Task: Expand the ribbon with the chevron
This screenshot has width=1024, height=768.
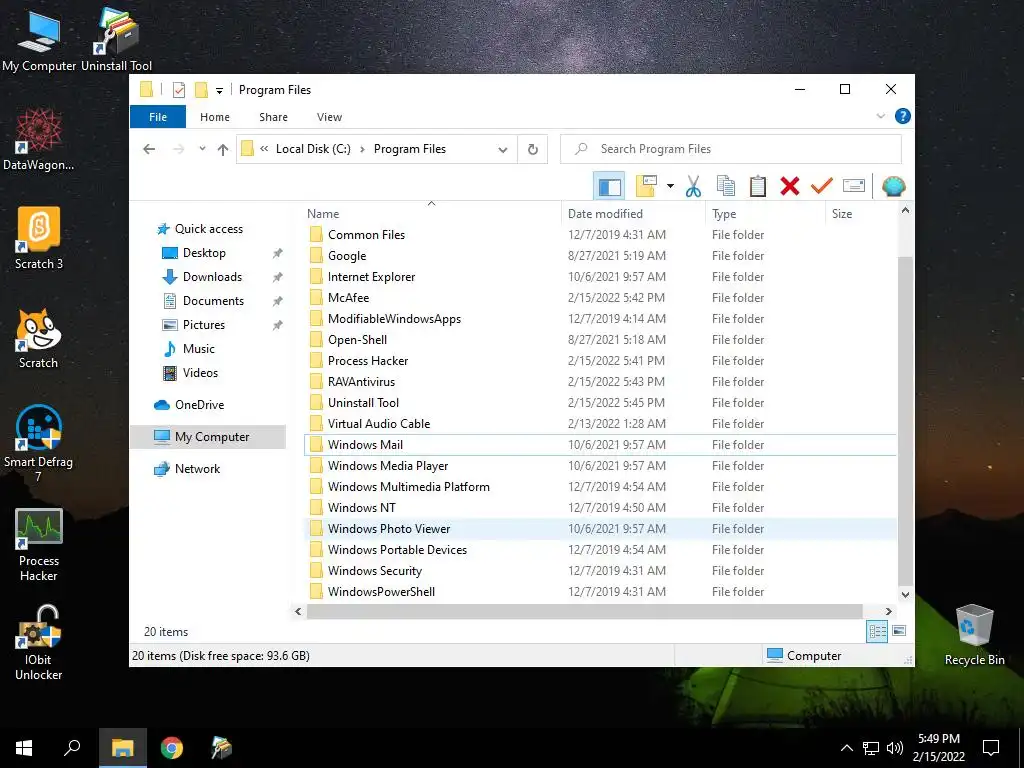Action: point(880,116)
